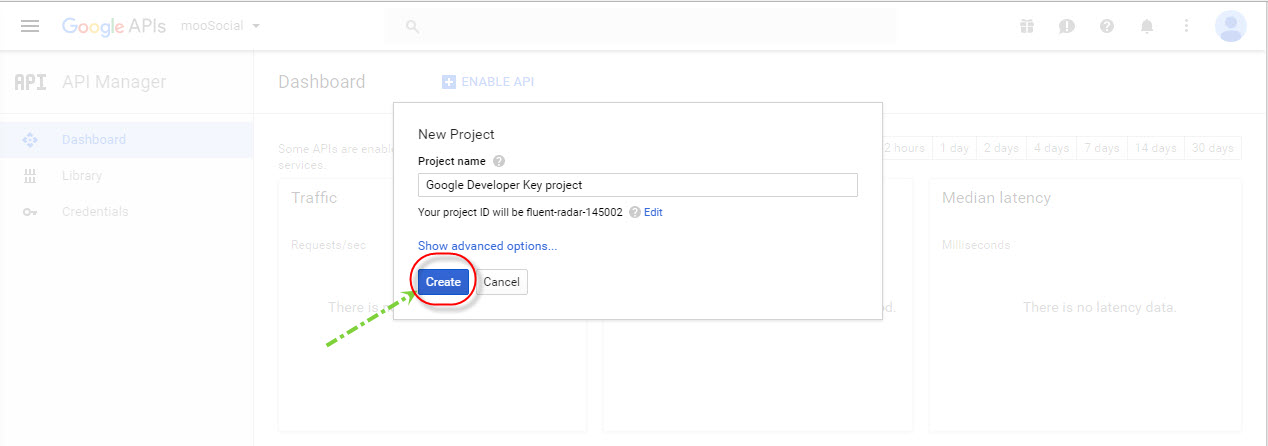Select the 30 days time range
Viewport: 1268px width, 446px height.
(x=1212, y=148)
